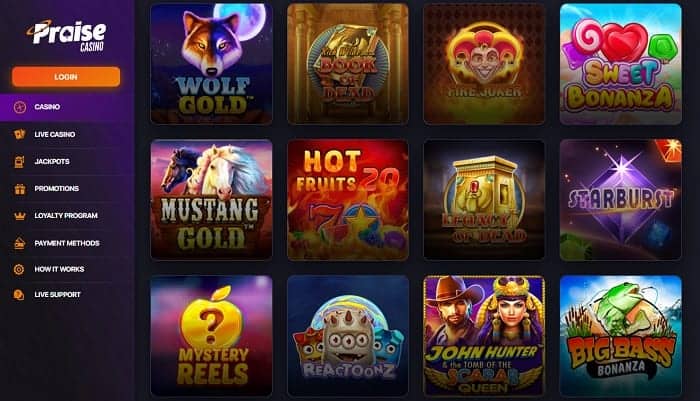The image size is (700, 401).
Task: Launch the Big Bass Bonanza game
Action: (621, 336)
